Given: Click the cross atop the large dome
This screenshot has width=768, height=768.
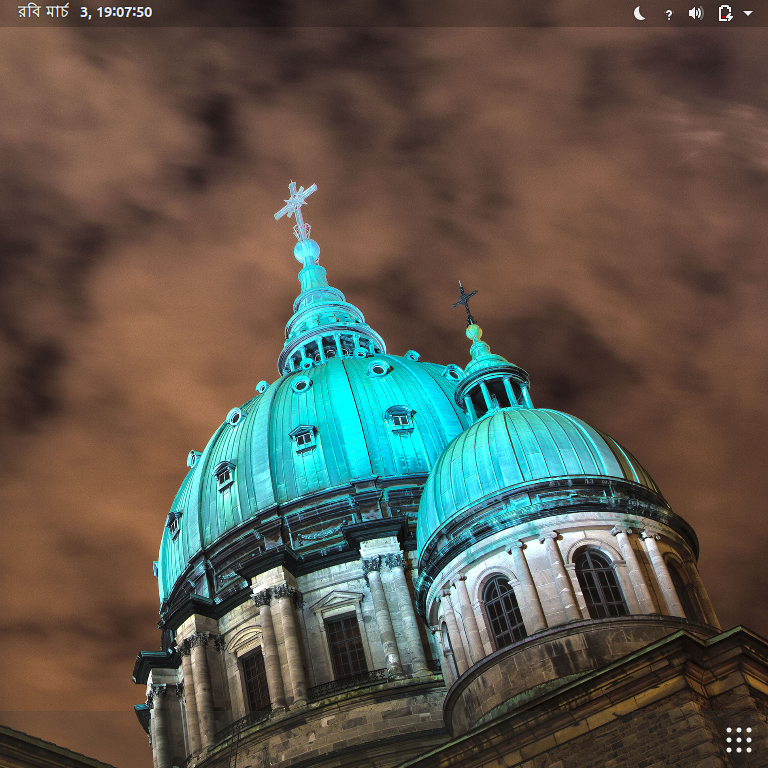Looking at the screenshot, I should [x=296, y=205].
